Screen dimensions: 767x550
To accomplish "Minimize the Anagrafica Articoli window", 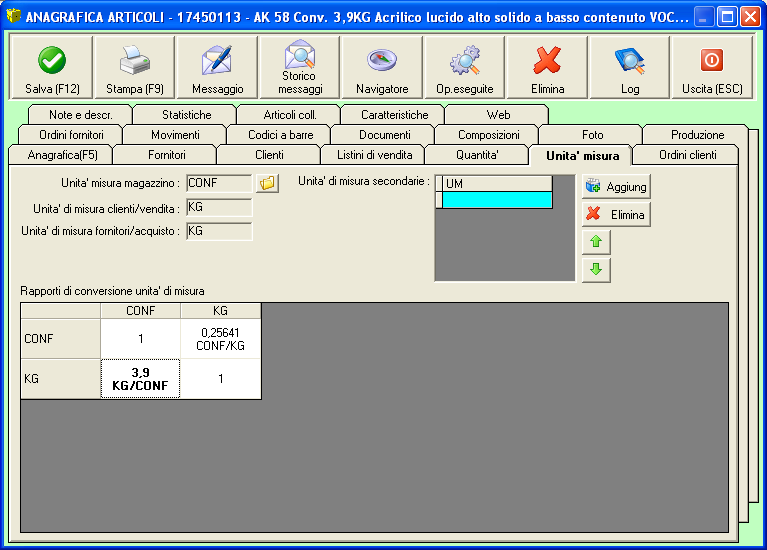I will [x=704, y=18].
